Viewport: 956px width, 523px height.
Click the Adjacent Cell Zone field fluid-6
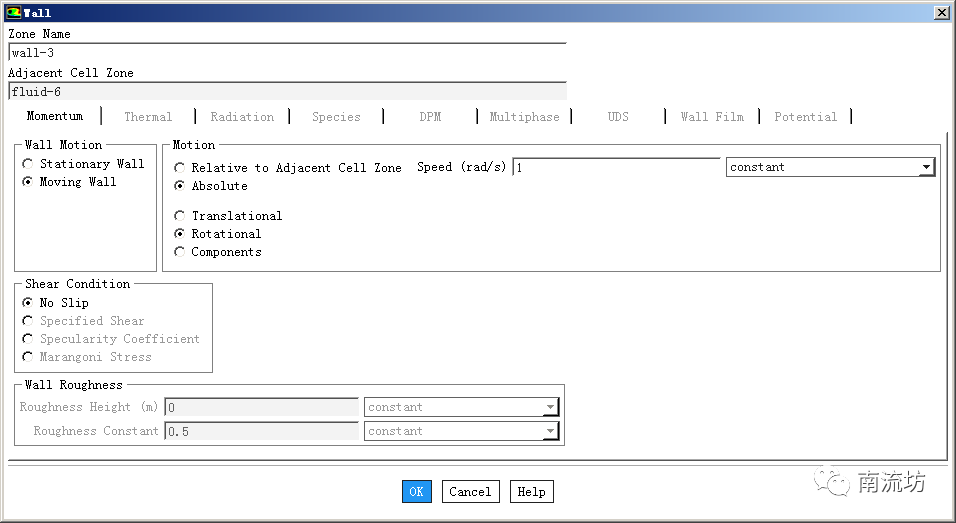click(288, 91)
